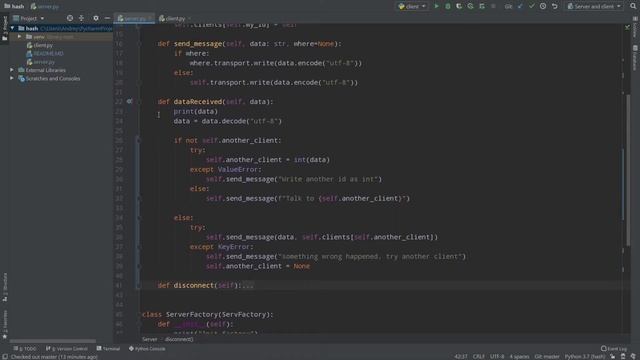
Task: Click the greyed-out stop button
Action: [493, 6]
